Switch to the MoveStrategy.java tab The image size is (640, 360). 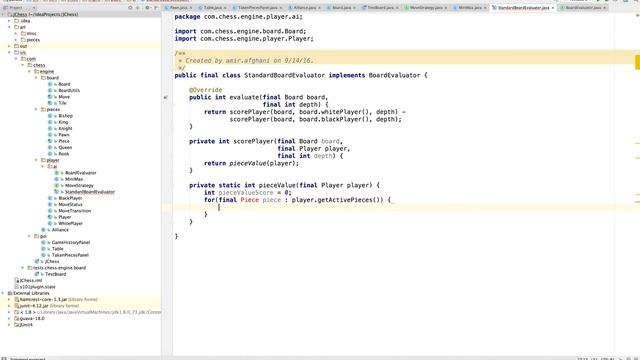click(426, 8)
